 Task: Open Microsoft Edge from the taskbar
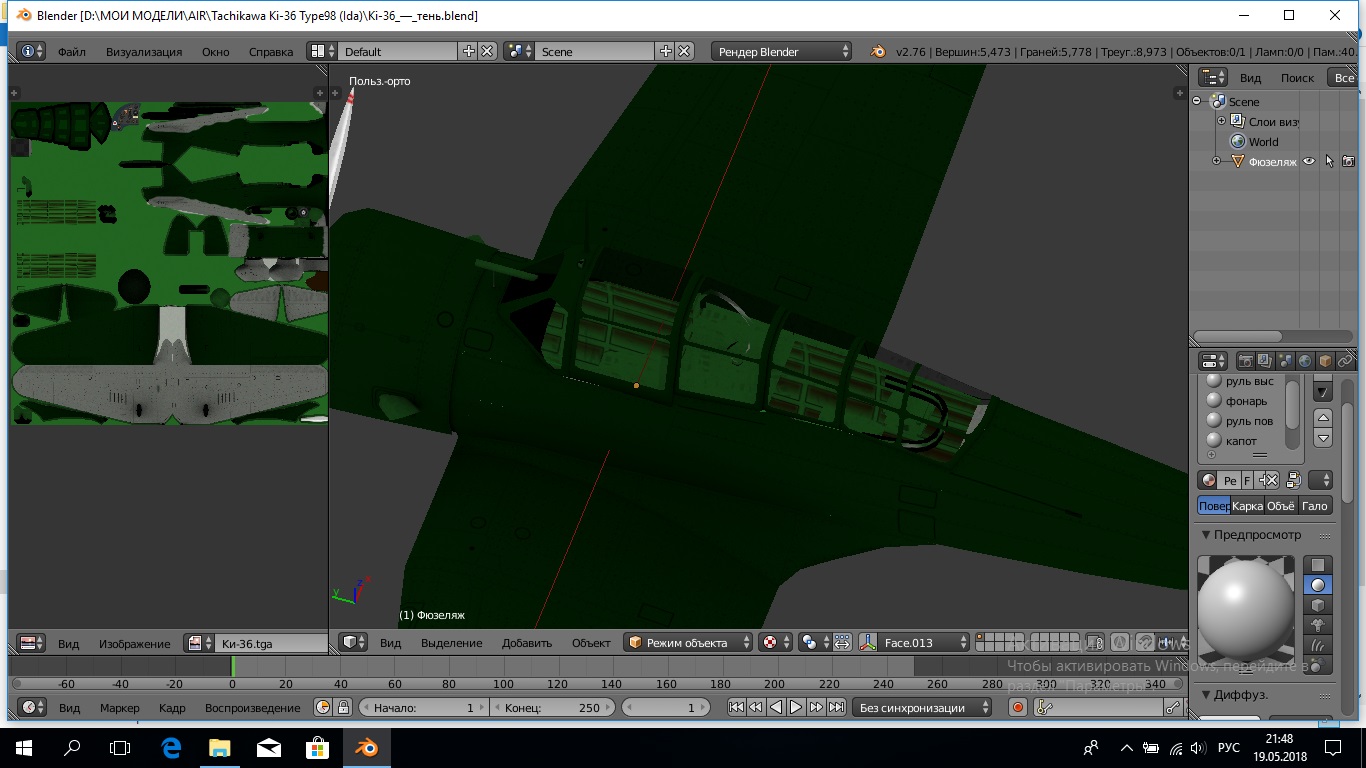coord(171,747)
